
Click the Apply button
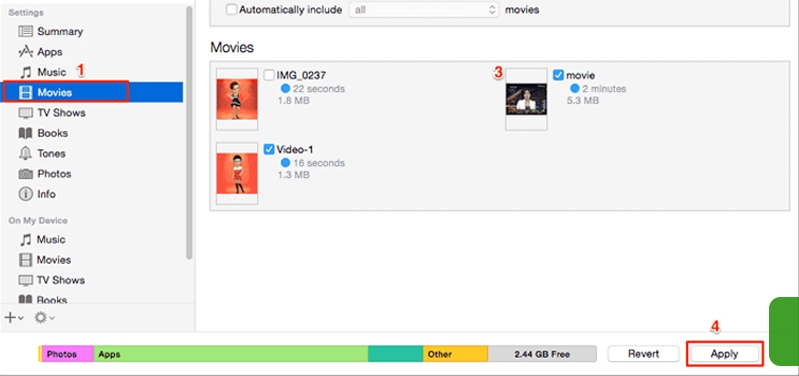tap(724, 354)
